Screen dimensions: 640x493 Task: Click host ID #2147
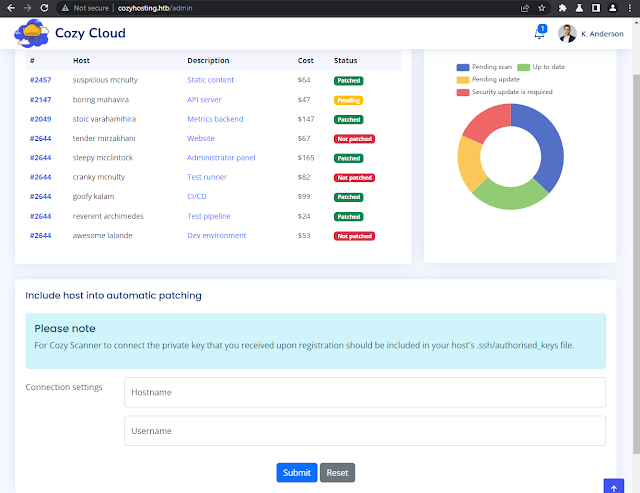[40, 100]
